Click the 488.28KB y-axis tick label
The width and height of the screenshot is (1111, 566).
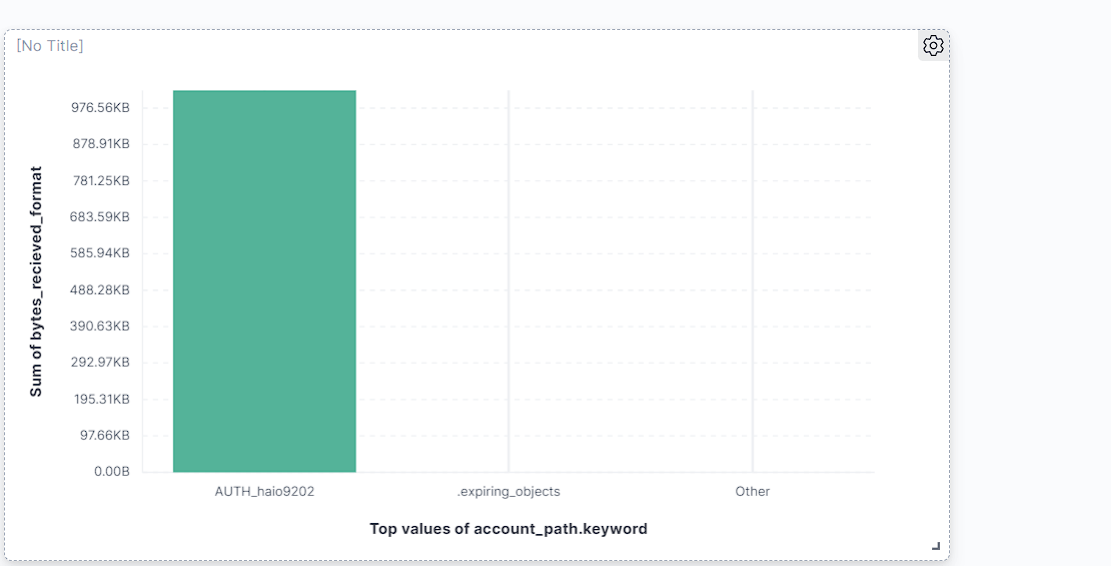(100, 290)
